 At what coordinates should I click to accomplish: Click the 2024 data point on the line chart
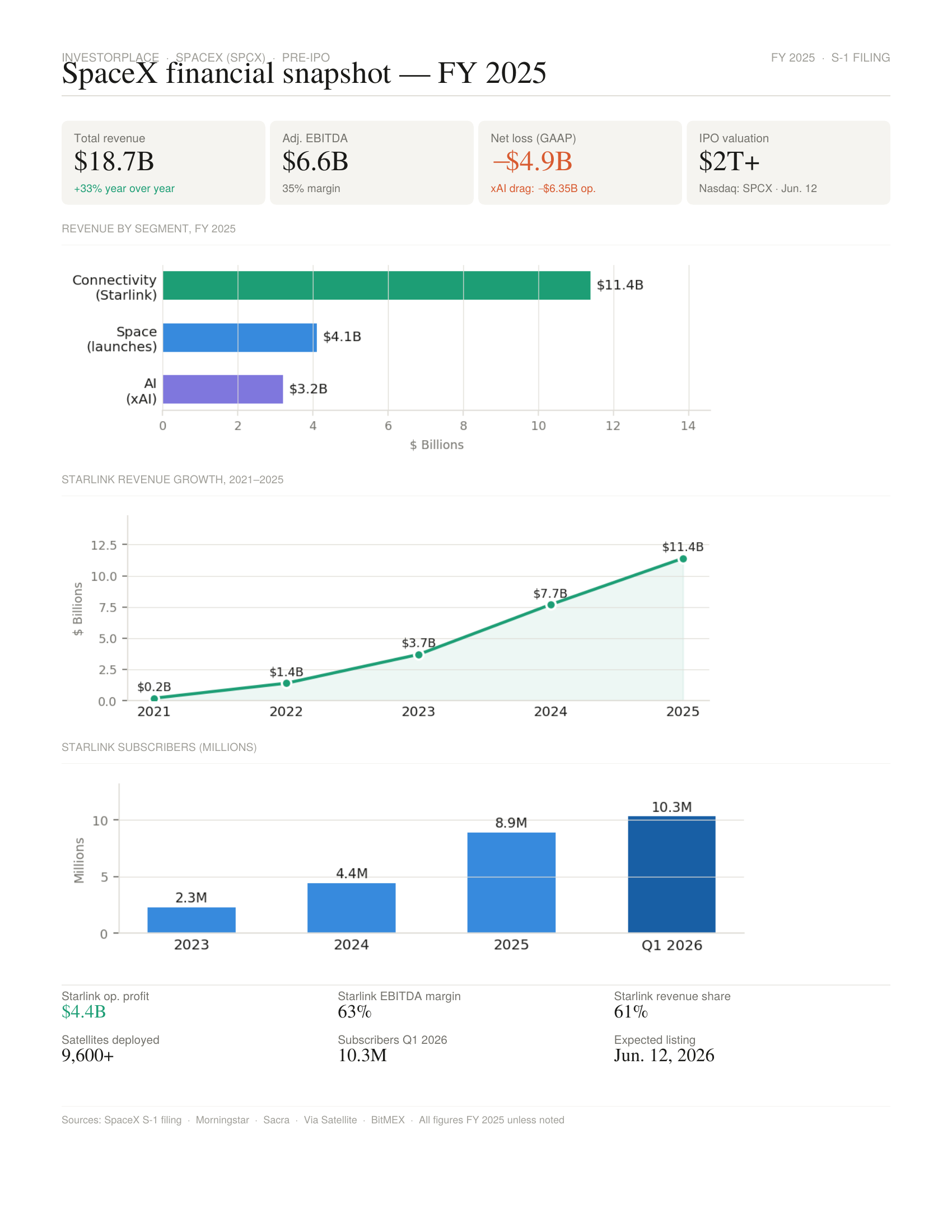[x=551, y=605]
